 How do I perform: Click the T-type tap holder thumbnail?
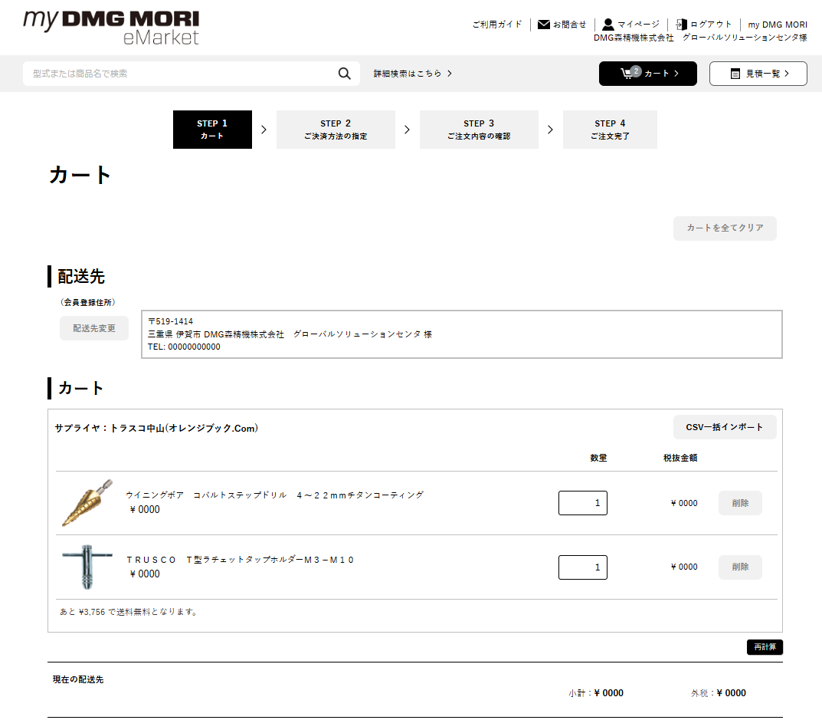[87, 566]
